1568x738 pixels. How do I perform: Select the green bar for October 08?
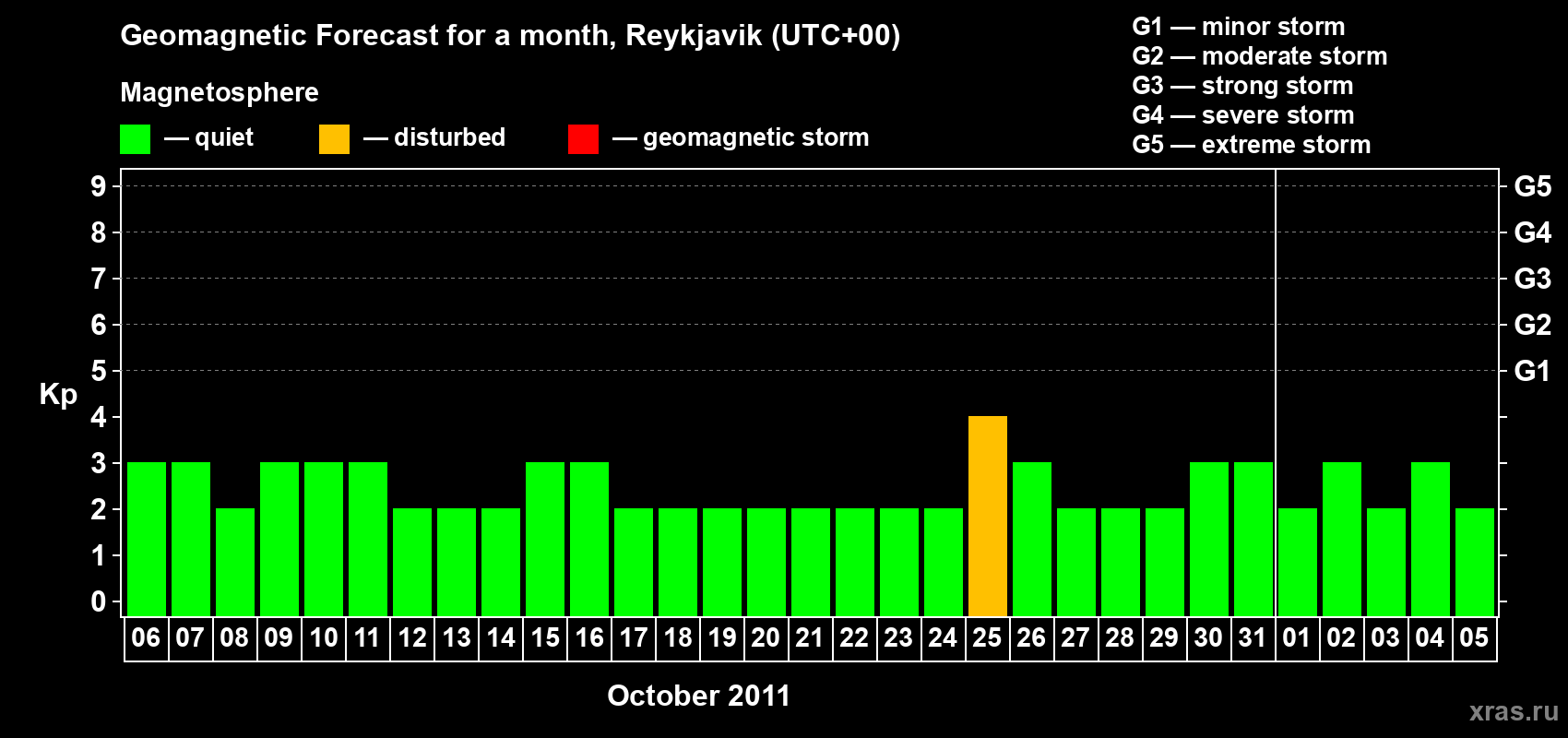click(235, 562)
